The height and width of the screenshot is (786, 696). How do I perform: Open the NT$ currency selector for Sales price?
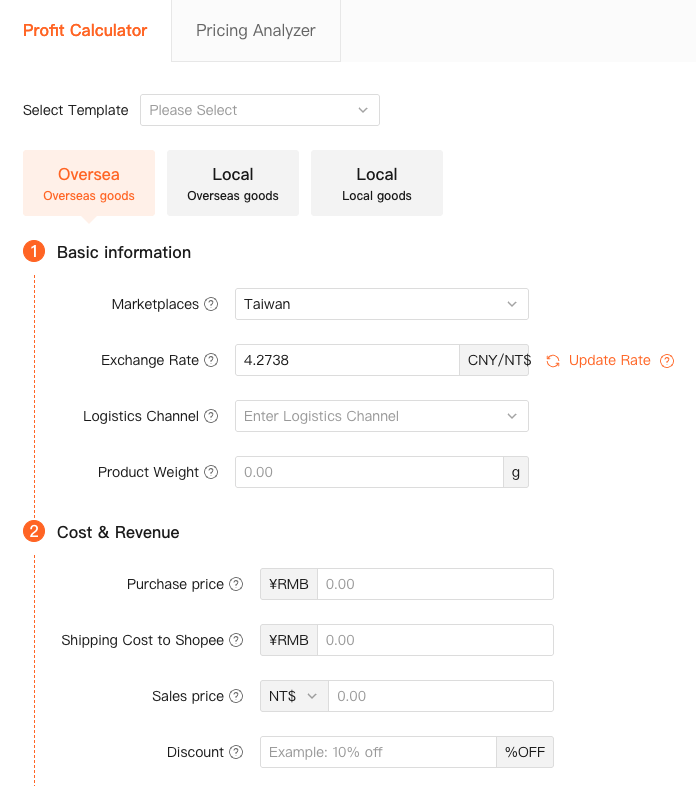(294, 696)
